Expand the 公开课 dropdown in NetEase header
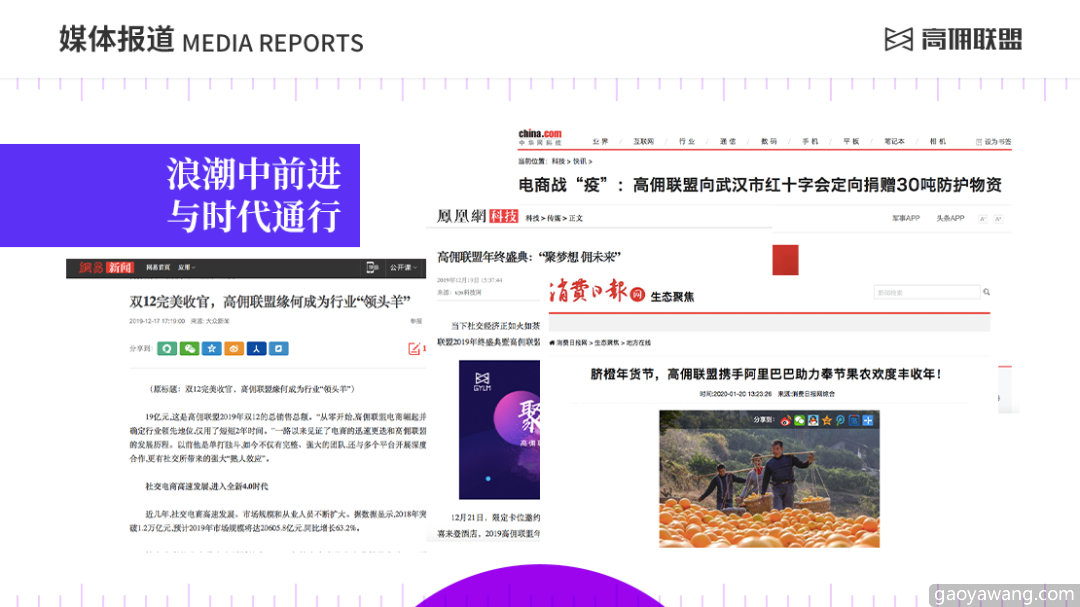 pos(403,268)
